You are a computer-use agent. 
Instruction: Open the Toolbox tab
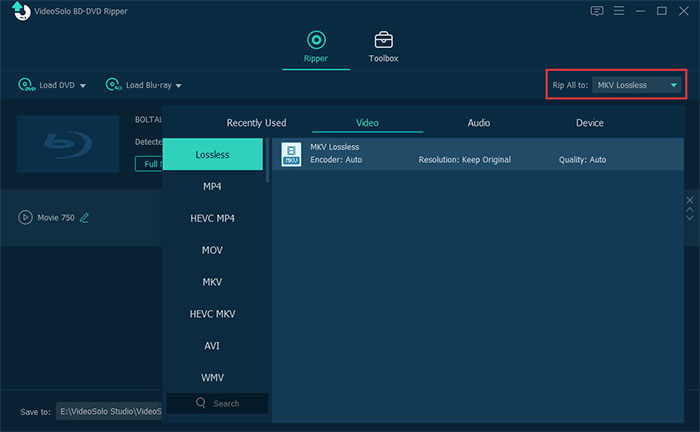pyautogui.click(x=383, y=47)
